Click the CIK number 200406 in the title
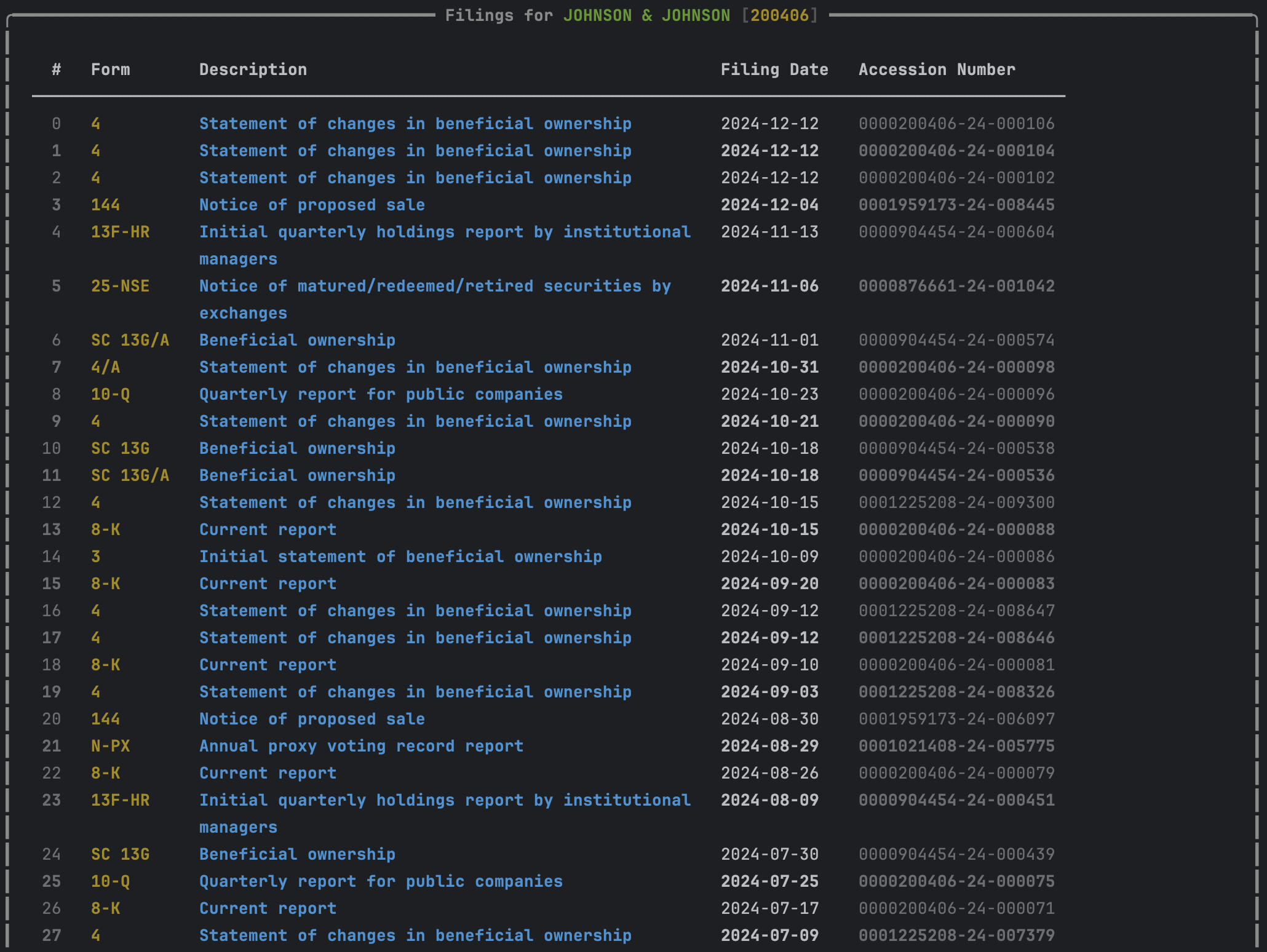Screen dimensions: 1267x952 click(779, 15)
